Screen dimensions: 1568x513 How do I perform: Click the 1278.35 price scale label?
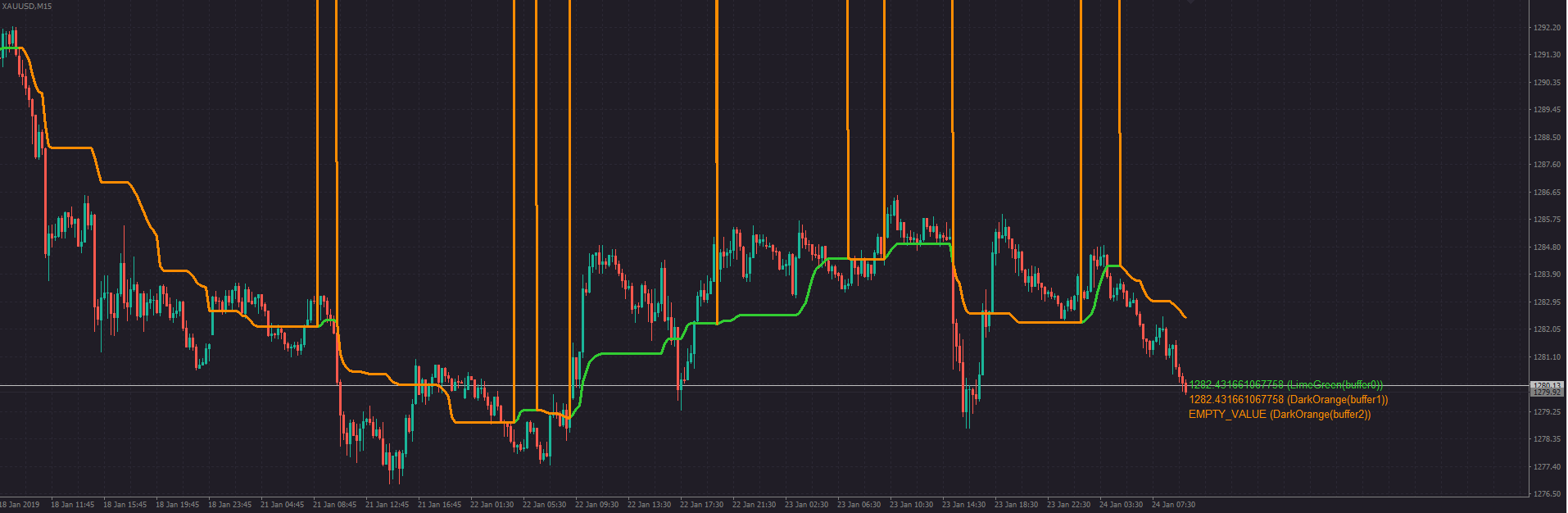(x=1547, y=439)
